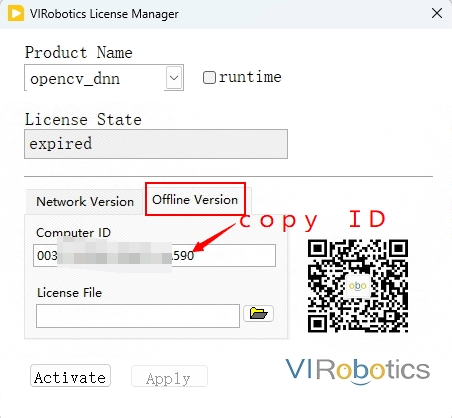Click the Product Name label
The width and height of the screenshot is (452, 418).
coord(79,53)
